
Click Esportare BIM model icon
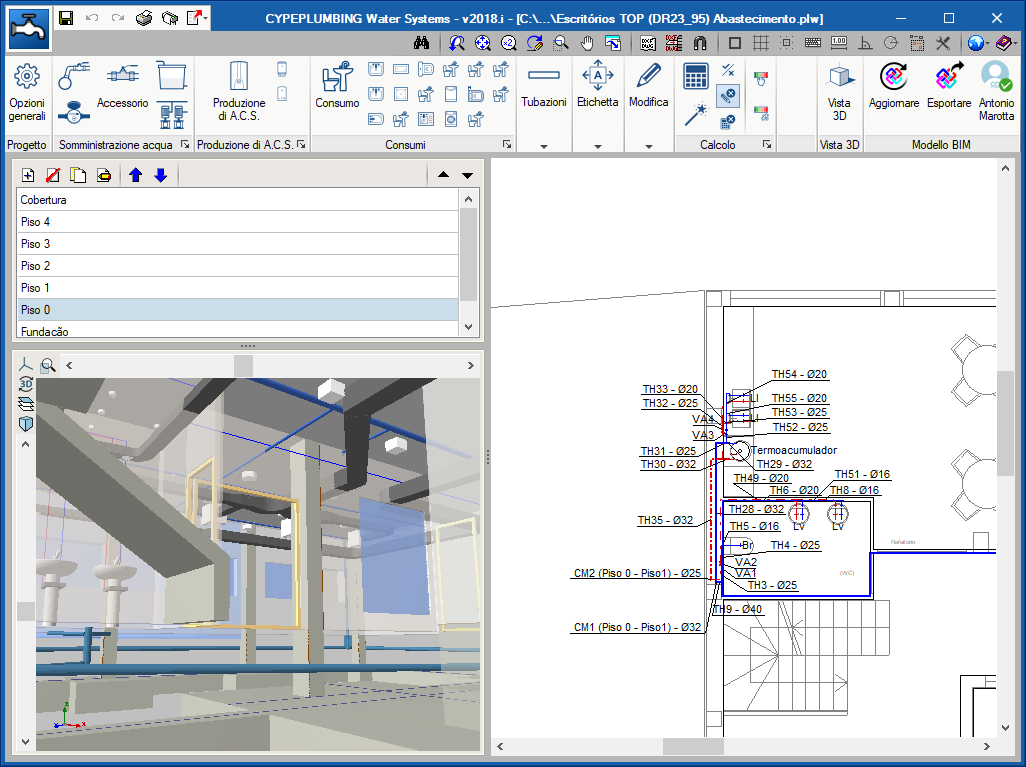click(x=949, y=85)
